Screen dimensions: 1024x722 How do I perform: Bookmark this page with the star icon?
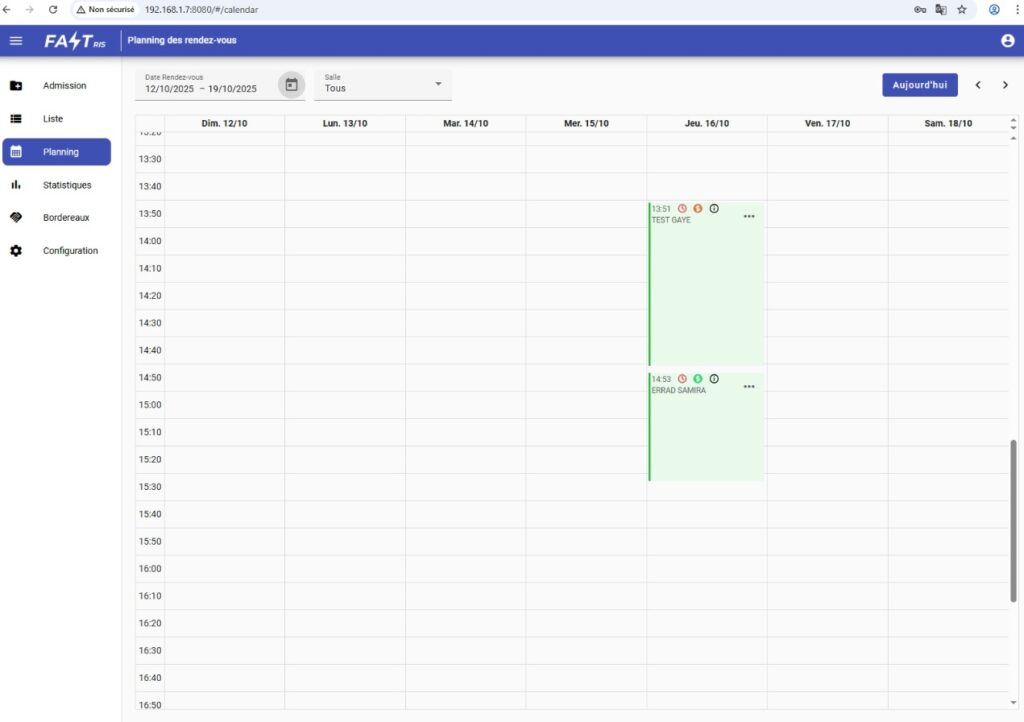point(962,9)
